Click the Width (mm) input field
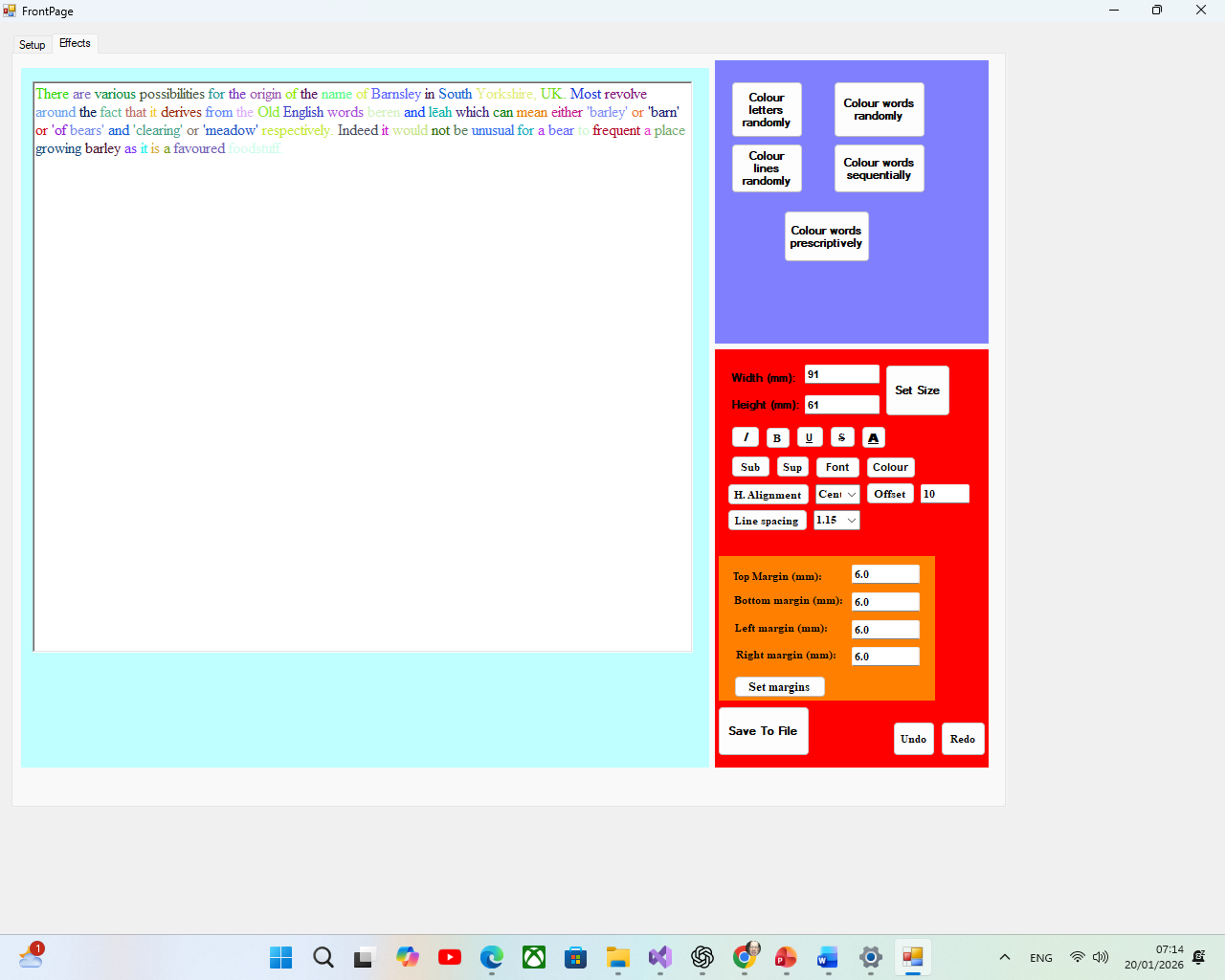1225x980 pixels. [x=841, y=374]
